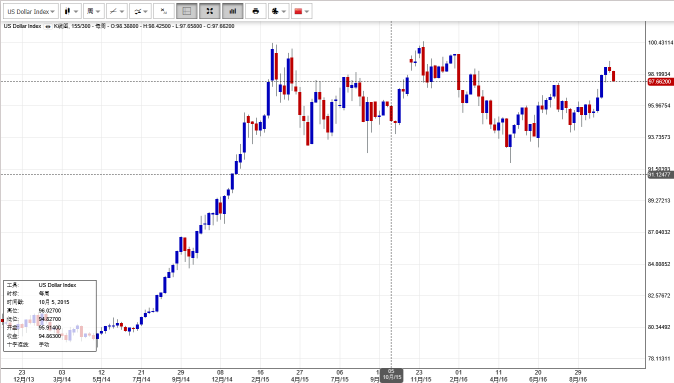This screenshot has height=383, width=674.
Task: Click the H:98.42500 value in chart header
Action: pos(157,26)
